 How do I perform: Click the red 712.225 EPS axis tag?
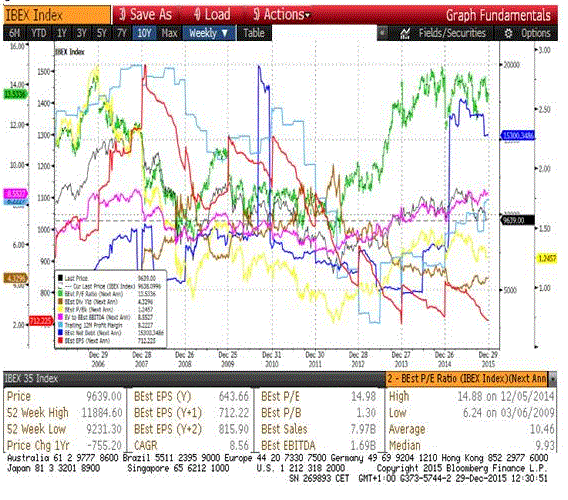(41, 321)
